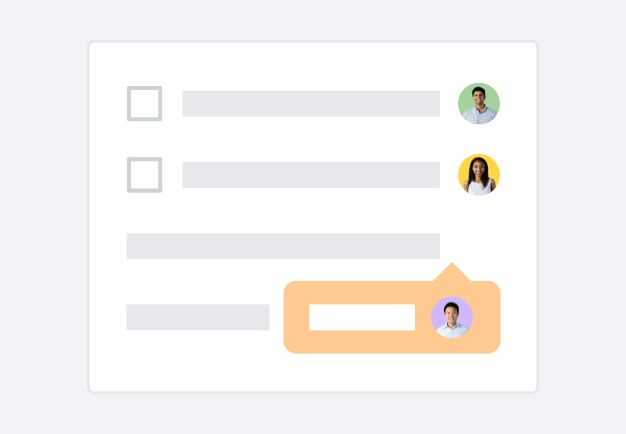The image size is (626, 434).
Task: Click the man's avatar with green background
Action: click(x=478, y=103)
